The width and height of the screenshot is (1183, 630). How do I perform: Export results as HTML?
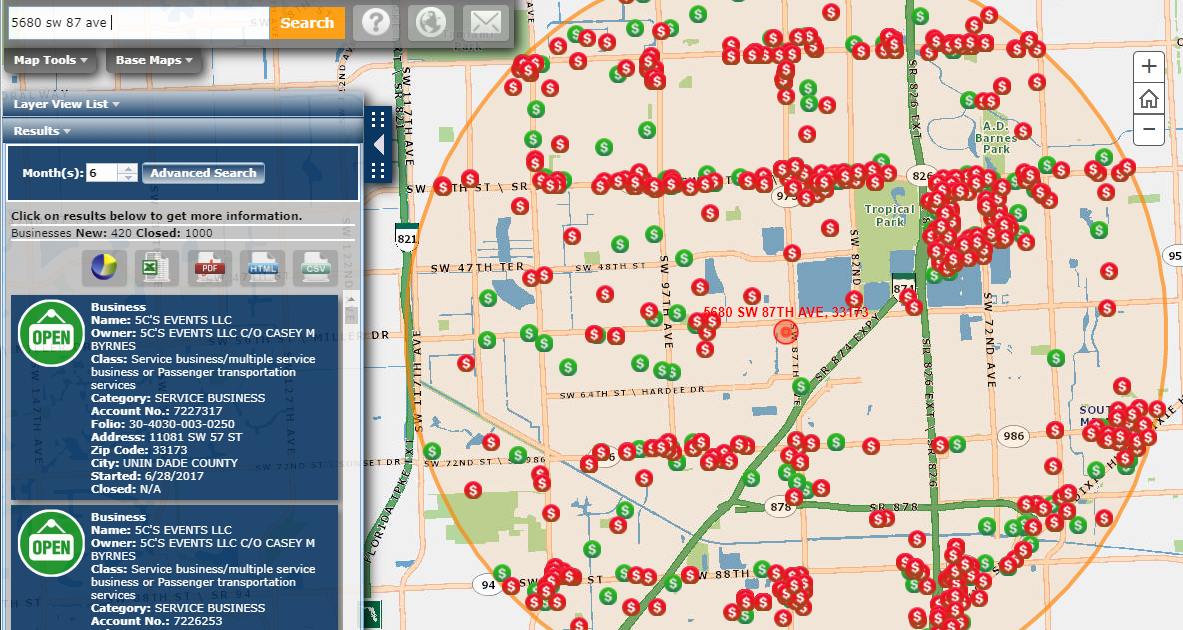[x=263, y=267]
